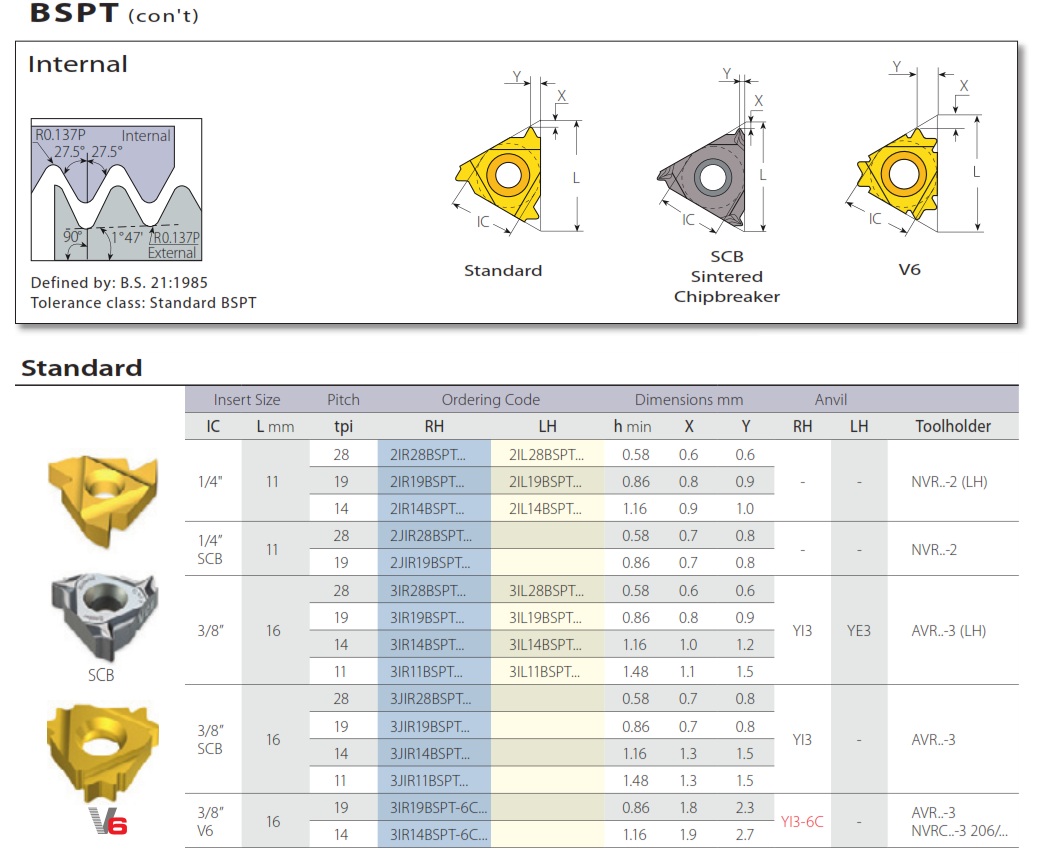Click the "Toolholder" column header
This screenshot has width=1037, height=855.
pyautogui.click(x=953, y=427)
